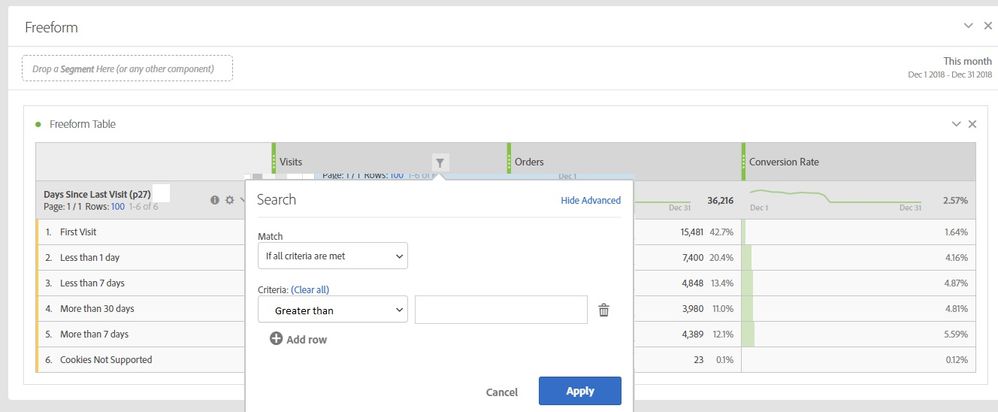Open the This month date range picker
This screenshot has height=412, width=998.
[966, 61]
